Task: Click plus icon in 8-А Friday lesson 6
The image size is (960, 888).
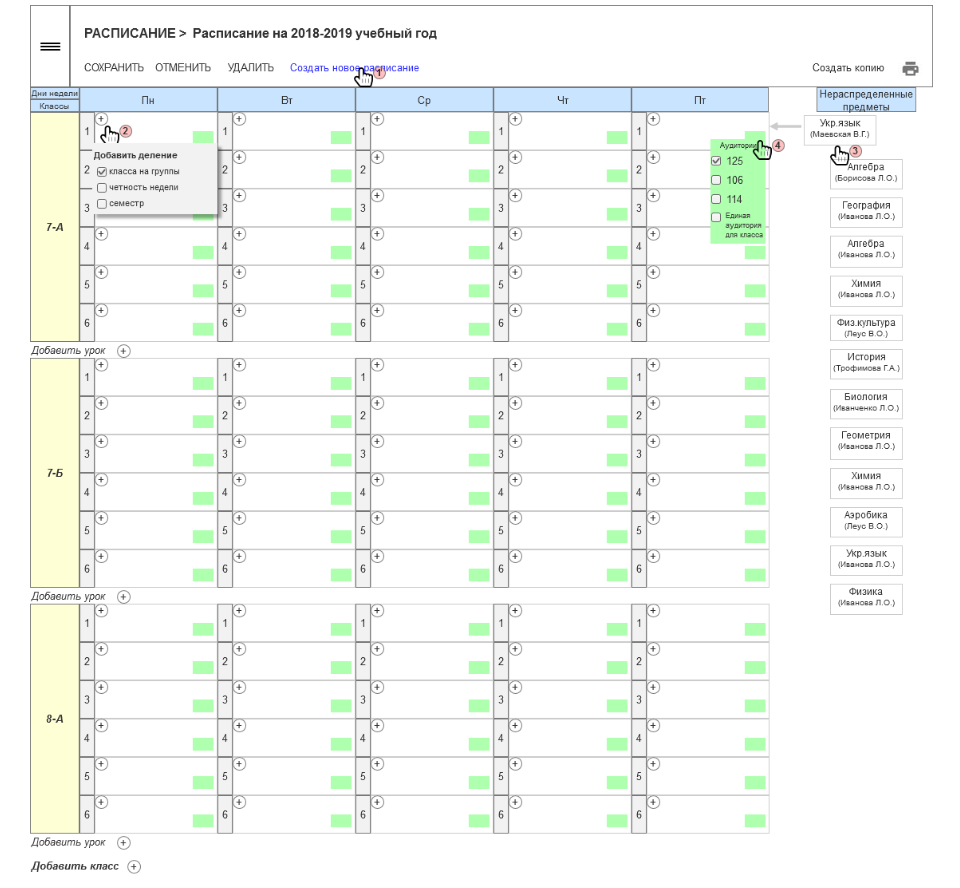Action: [x=653, y=802]
